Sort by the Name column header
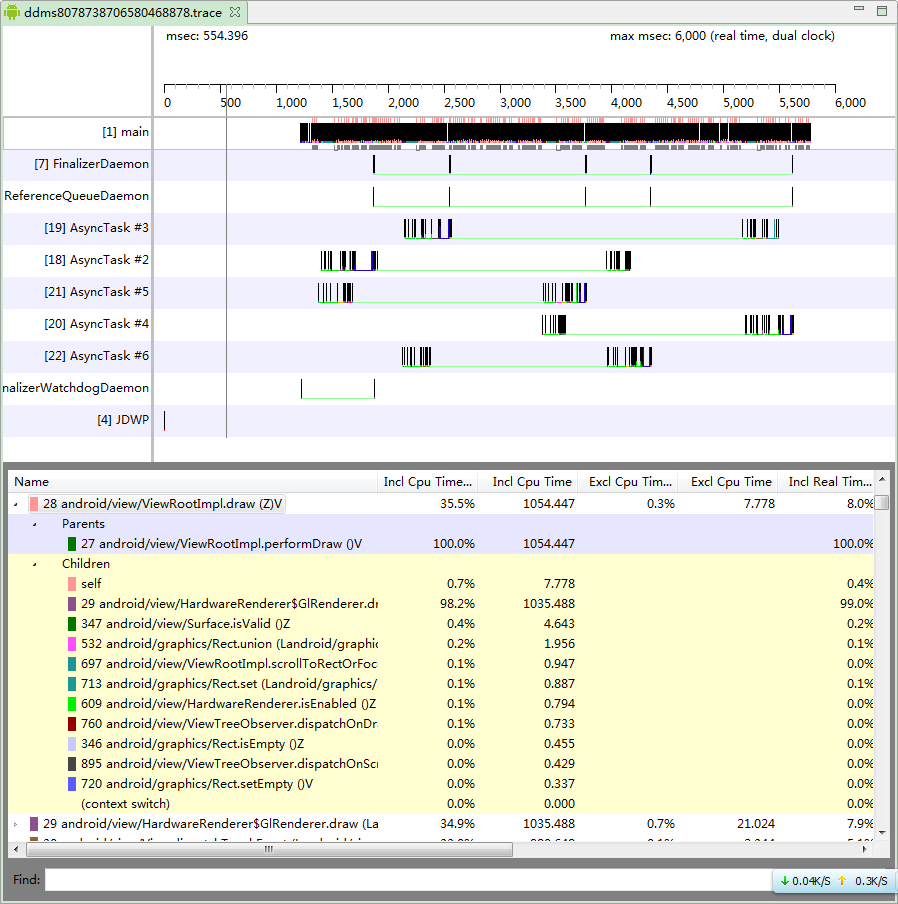 (190, 482)
